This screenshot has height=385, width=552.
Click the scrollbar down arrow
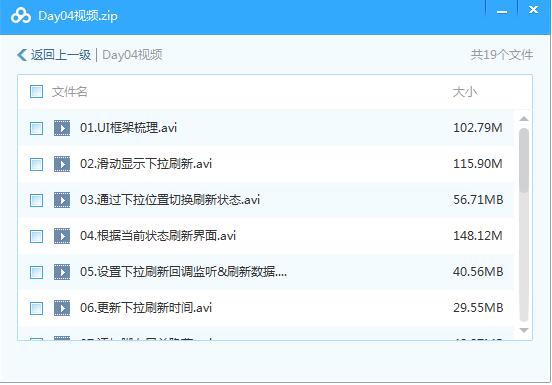click(524, 330)
